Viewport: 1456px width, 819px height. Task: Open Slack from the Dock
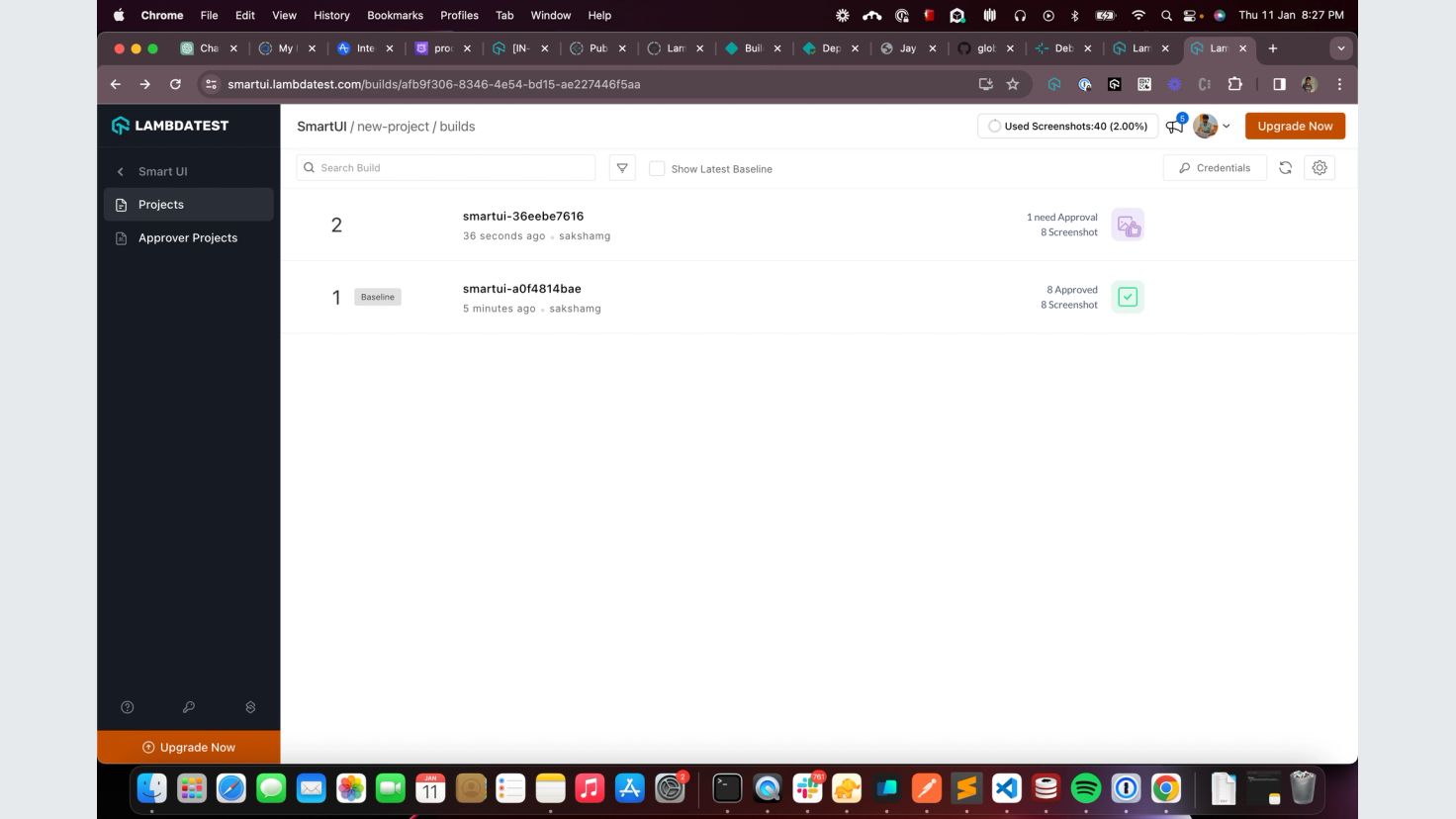click(807, 788)
